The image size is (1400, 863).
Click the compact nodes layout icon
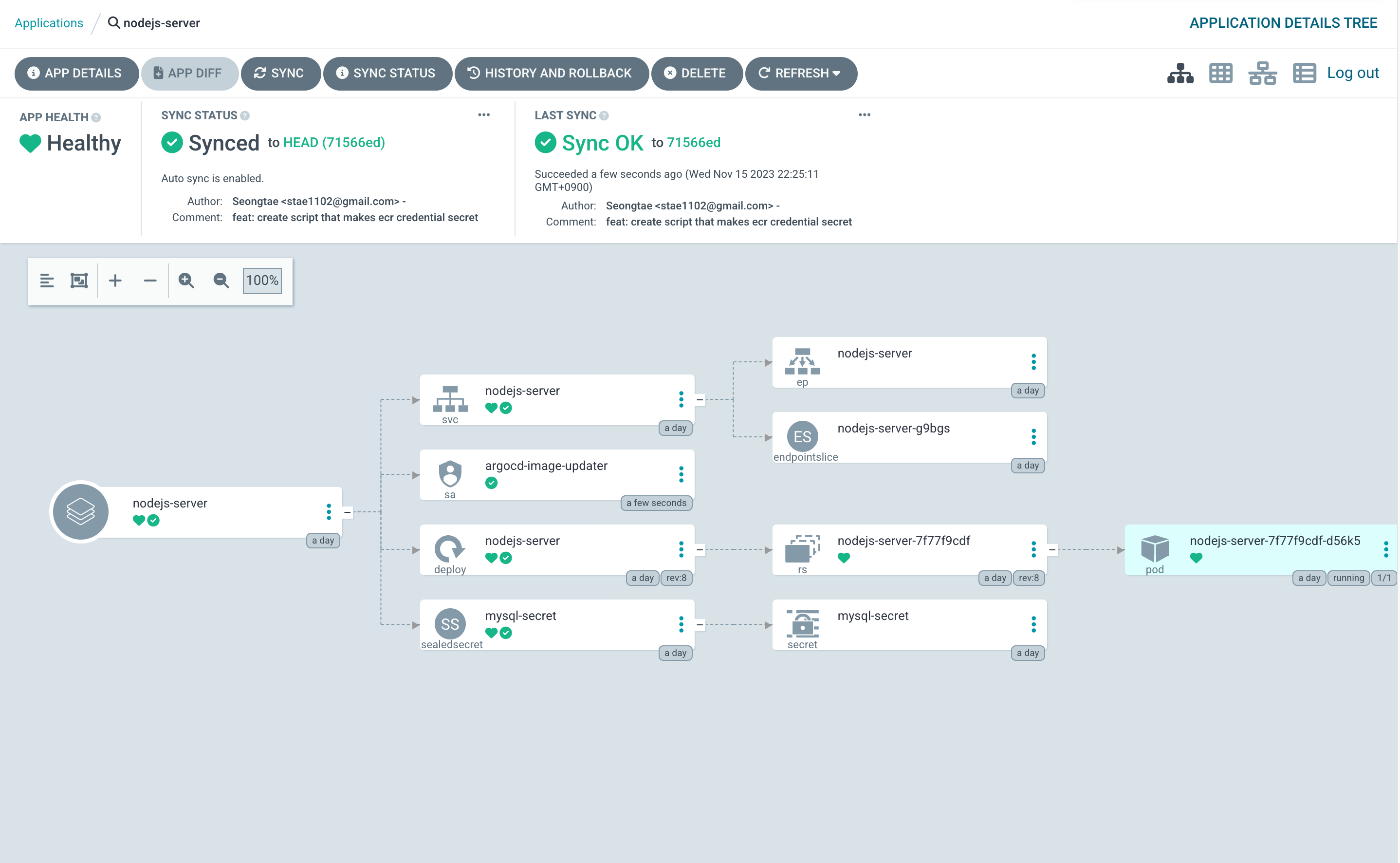coord(47,280)
